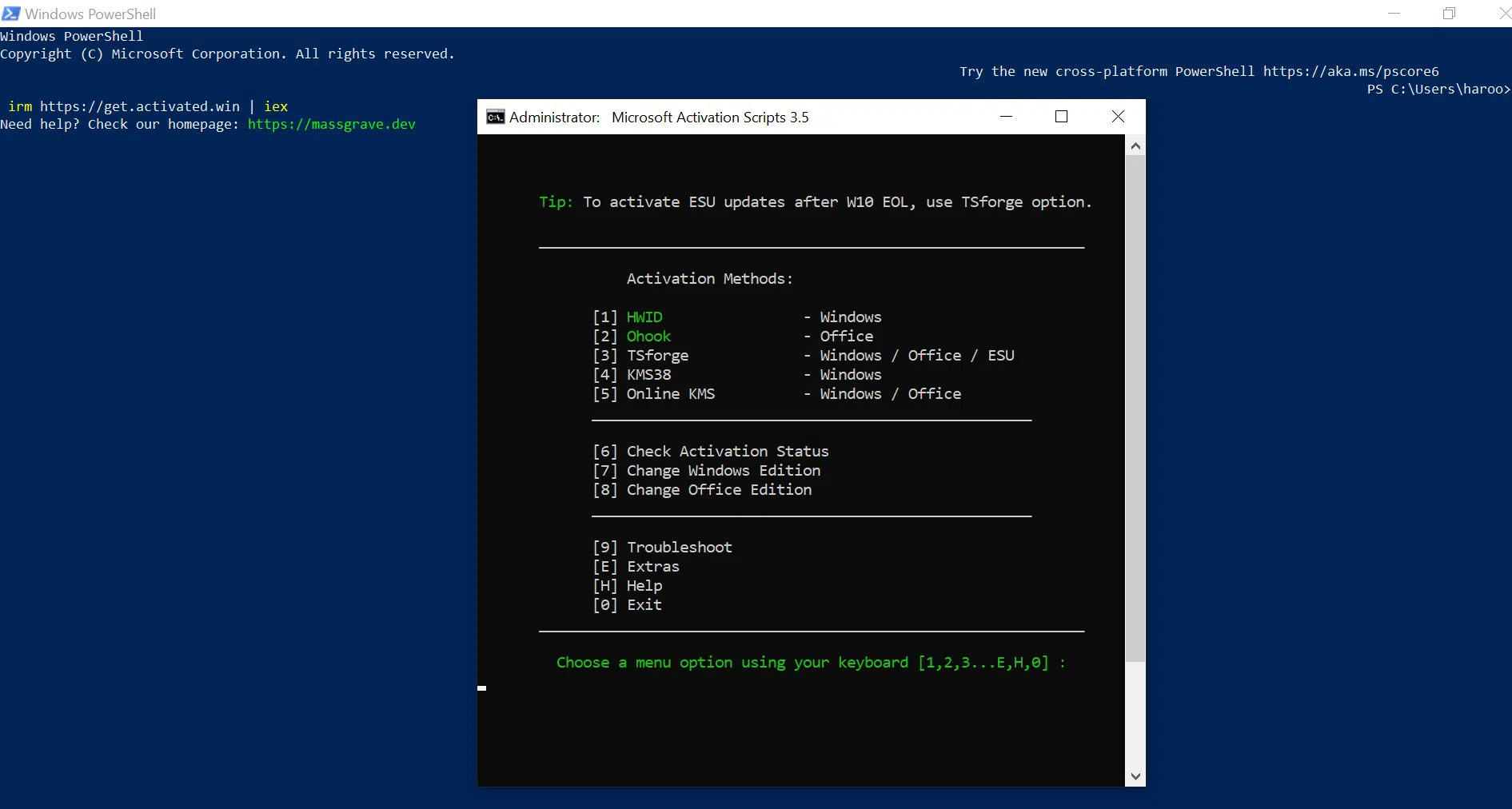
Task: Close the Windows PowerShell window
Action: [x=1503, y=14]
